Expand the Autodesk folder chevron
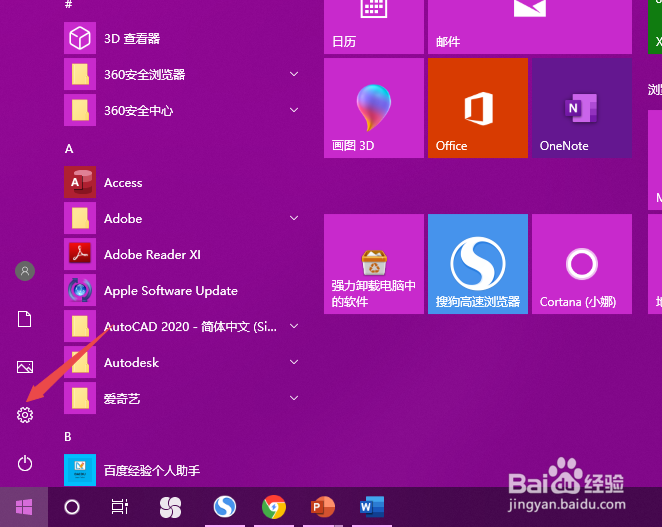 294,362
